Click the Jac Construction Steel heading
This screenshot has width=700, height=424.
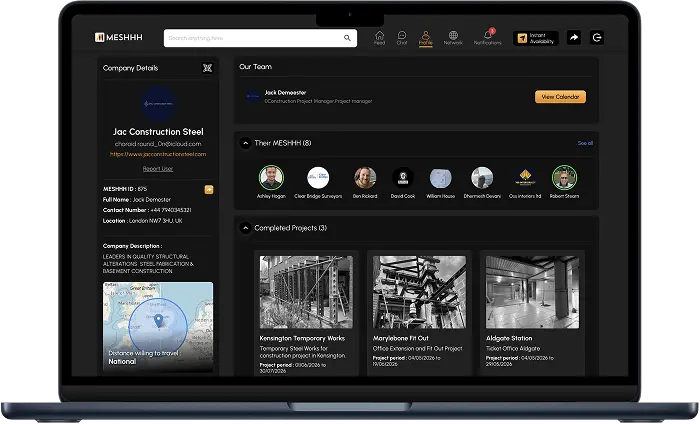click(158, 132)
